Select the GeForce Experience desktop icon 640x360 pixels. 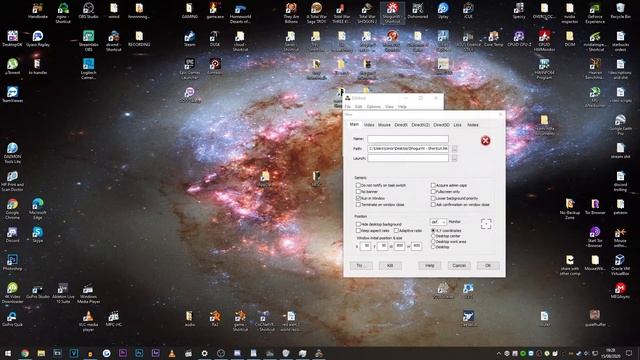[595, 13]
